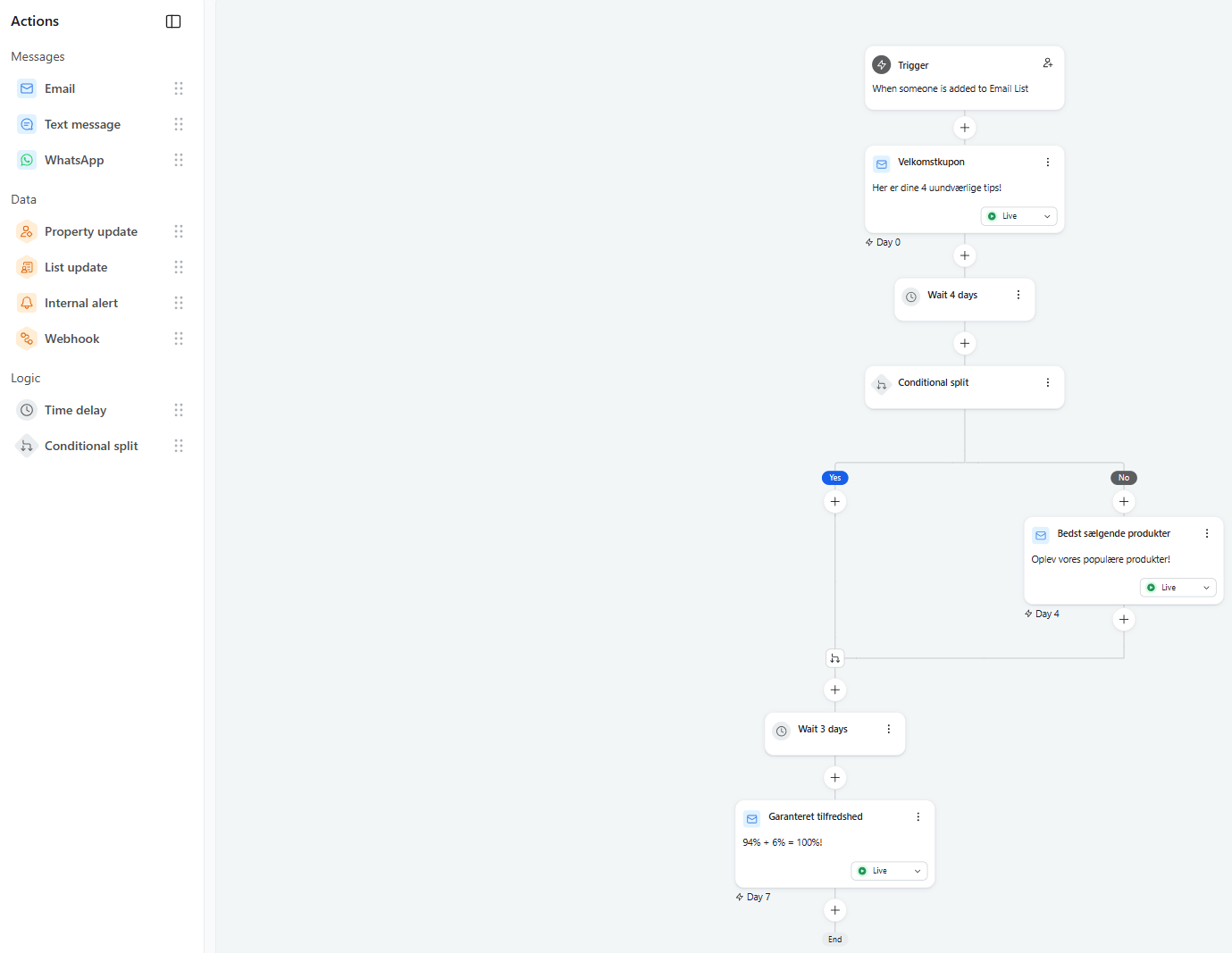This screenshot has height=953, width=1232.
Task: Add a step below Wait 3 days
Action: (x=835, y=777)
